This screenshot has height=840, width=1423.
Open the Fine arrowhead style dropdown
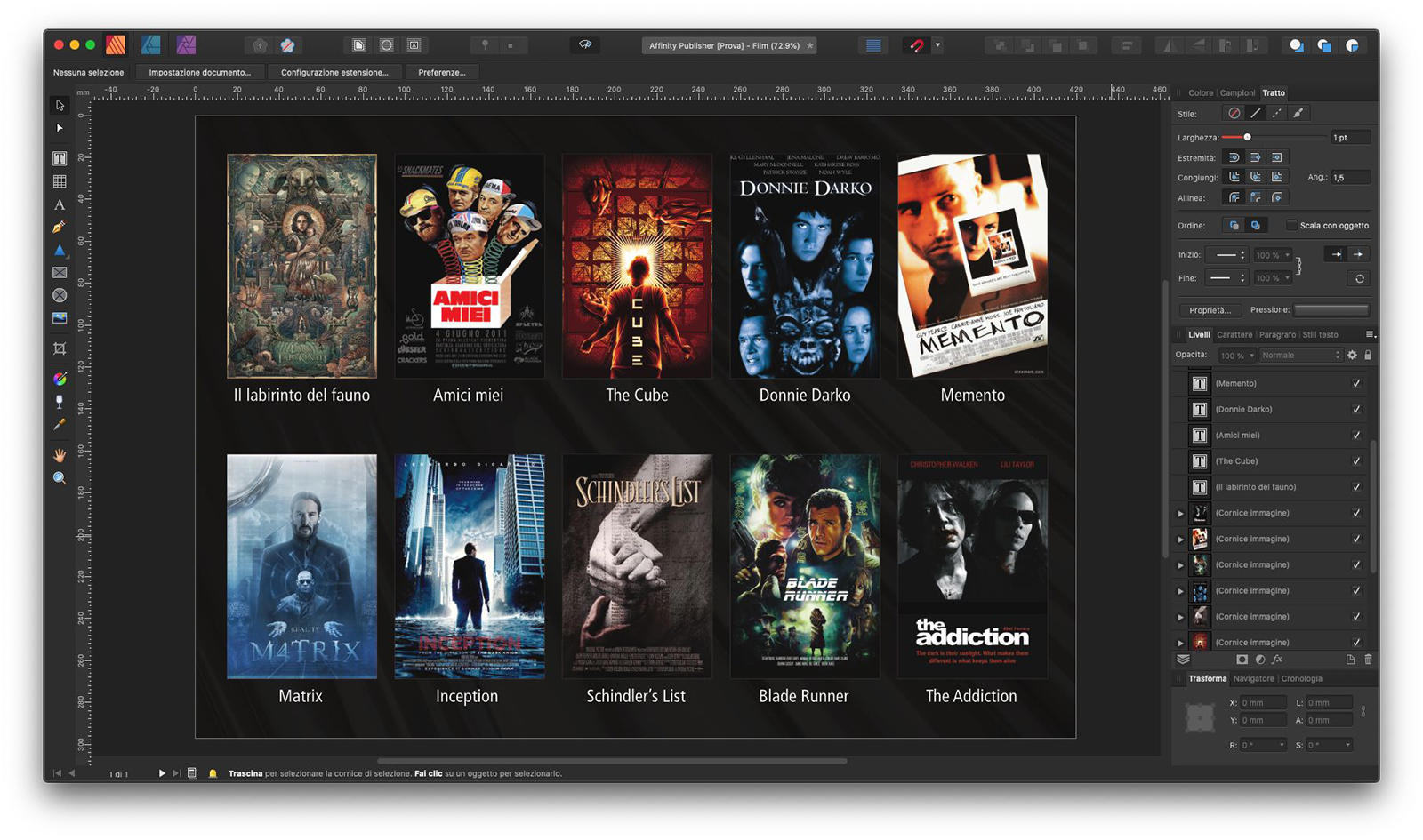pyautogui.click(x=1226, y=278)
